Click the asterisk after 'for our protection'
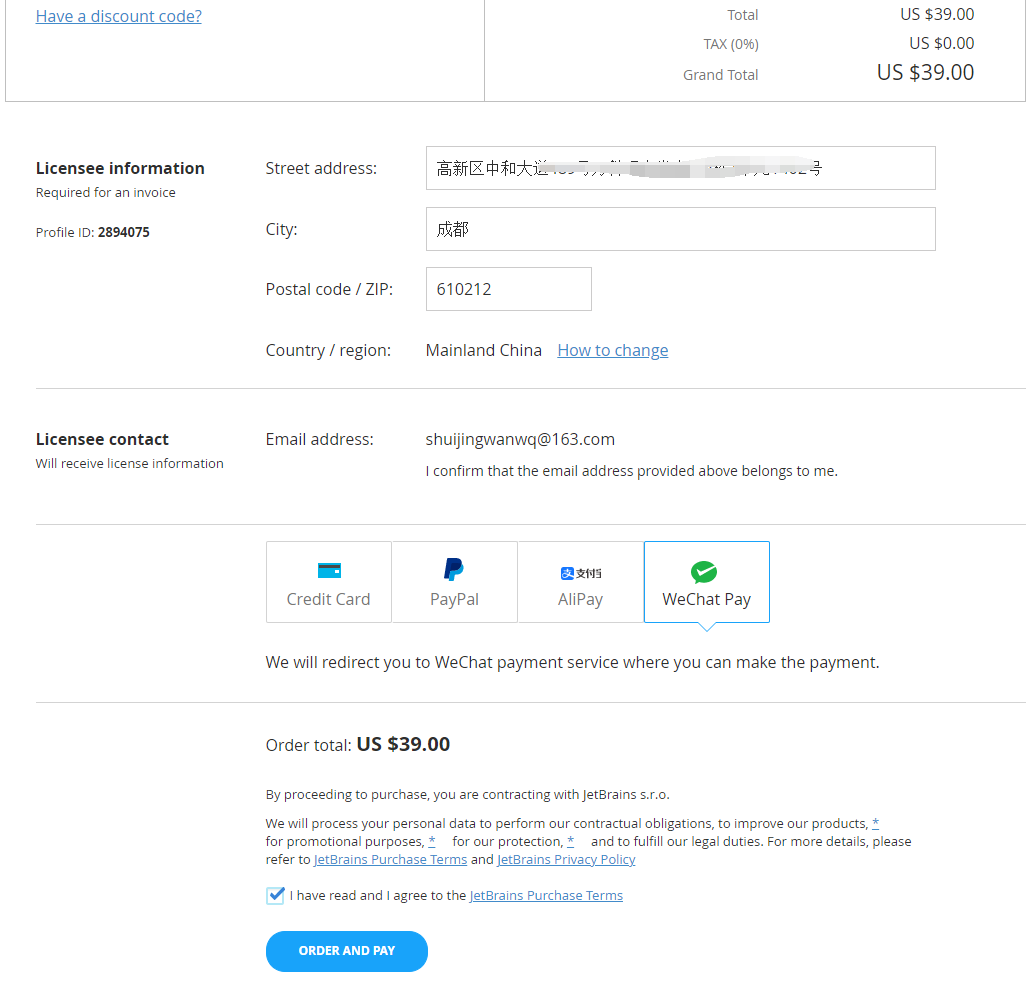The width and height of the screenshot is (1032, 996). point(571,841)
